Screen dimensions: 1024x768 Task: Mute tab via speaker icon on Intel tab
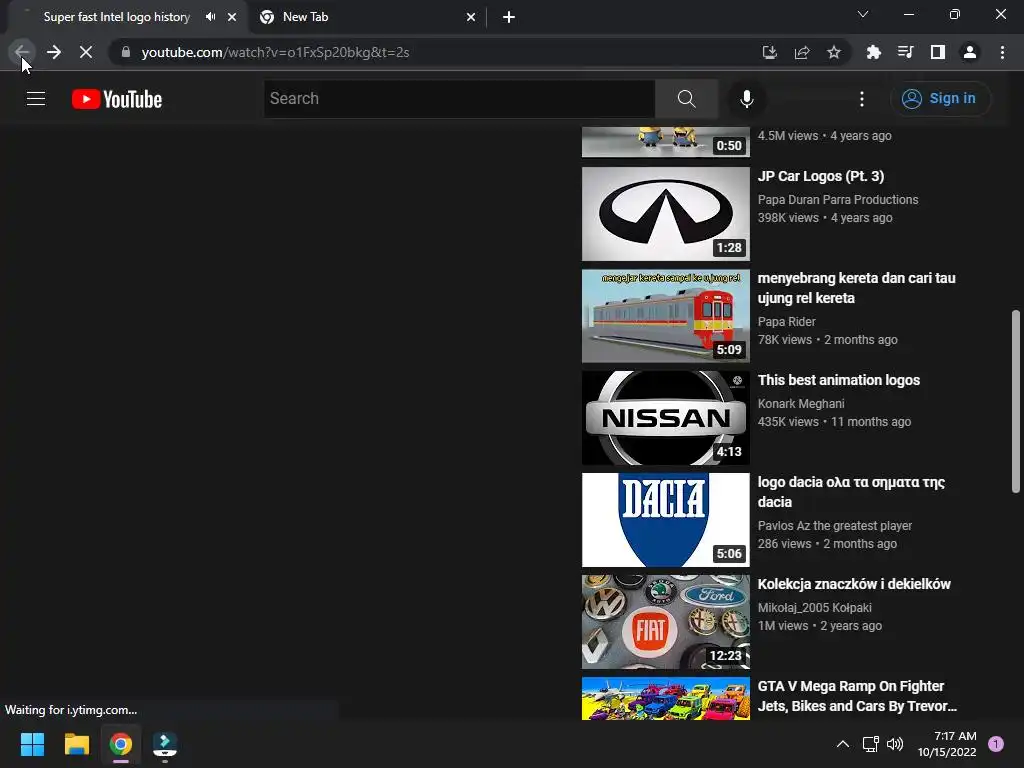click(x=210, y=17)
